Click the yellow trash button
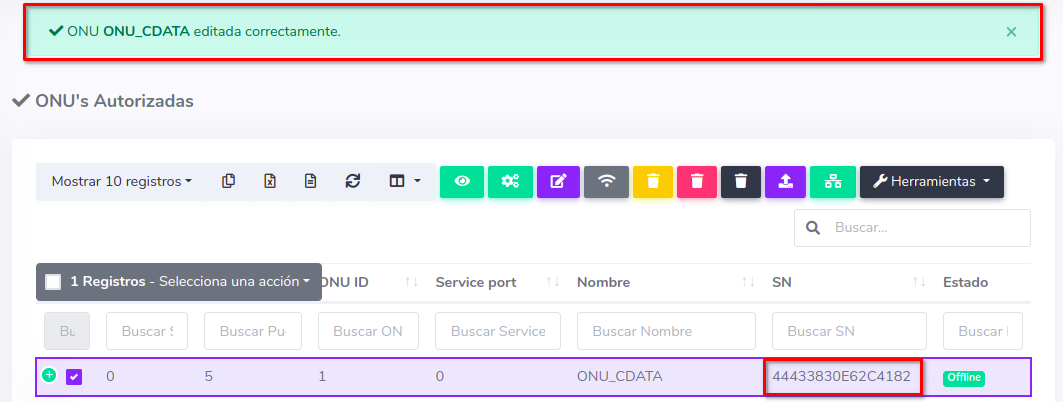The width and height of the screenshot is (1063, 402). pos(653,181)
